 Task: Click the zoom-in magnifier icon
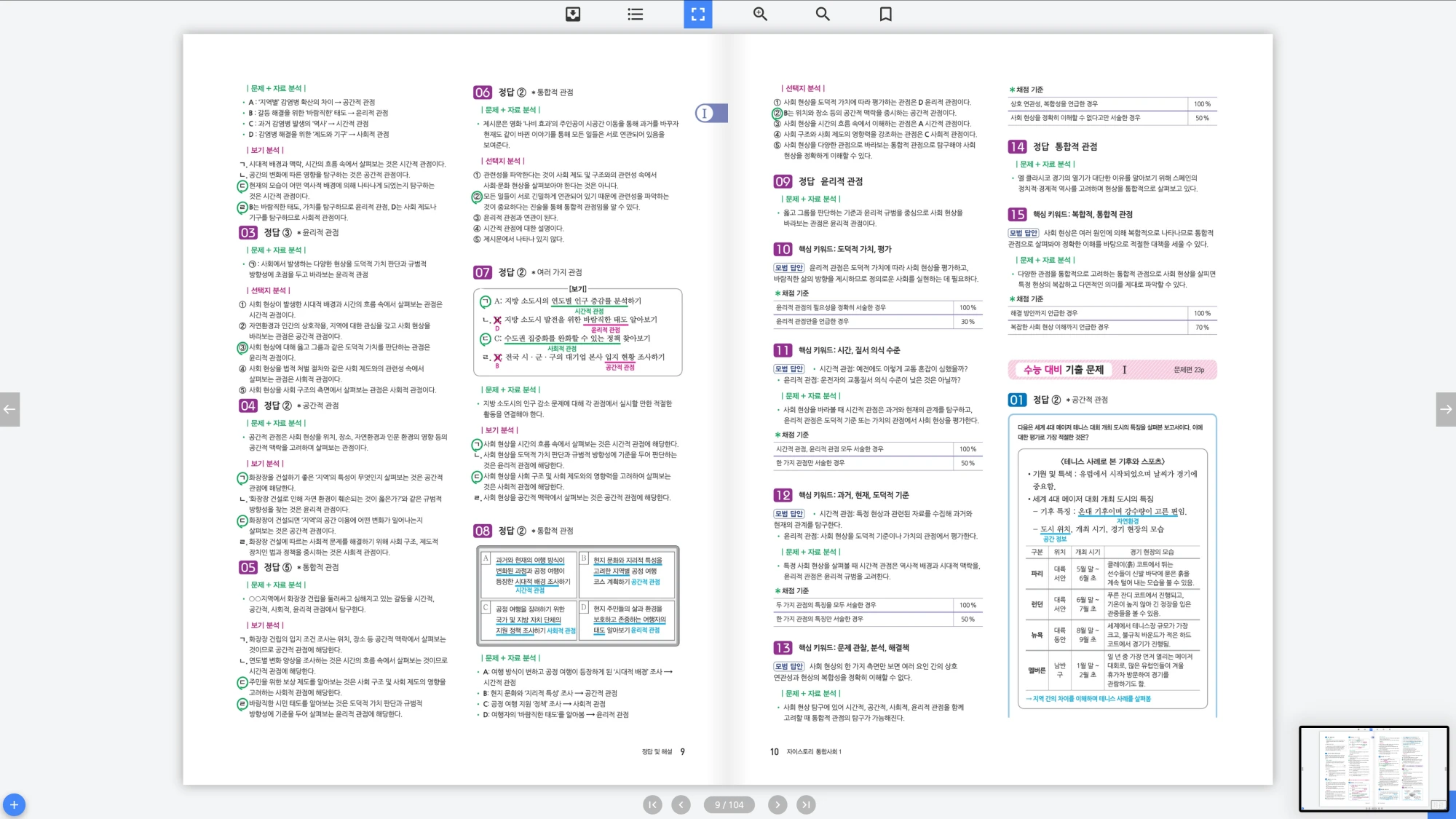tap(760, 14)
